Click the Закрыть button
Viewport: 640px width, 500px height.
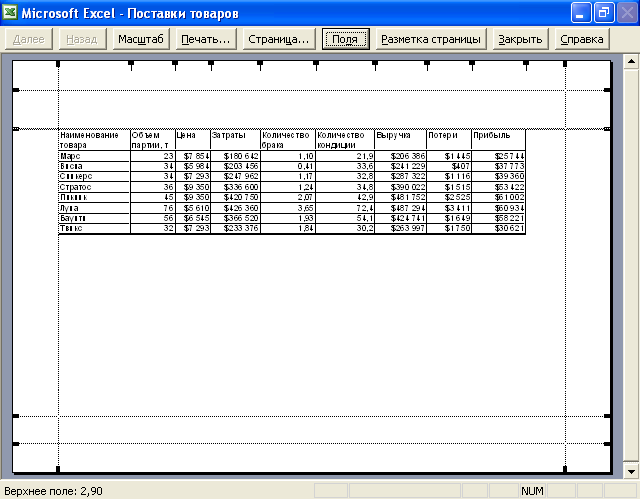tap(520, 39)
